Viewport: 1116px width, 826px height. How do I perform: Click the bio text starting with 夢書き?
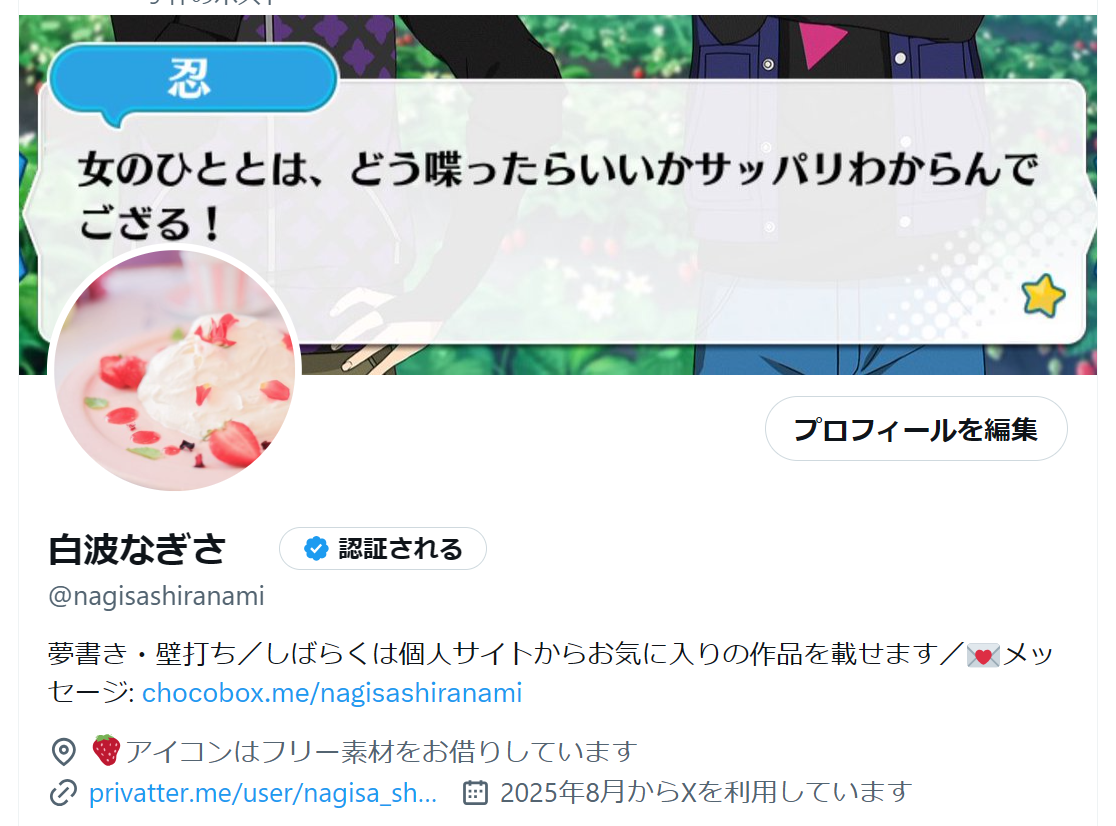coord(550,673)
